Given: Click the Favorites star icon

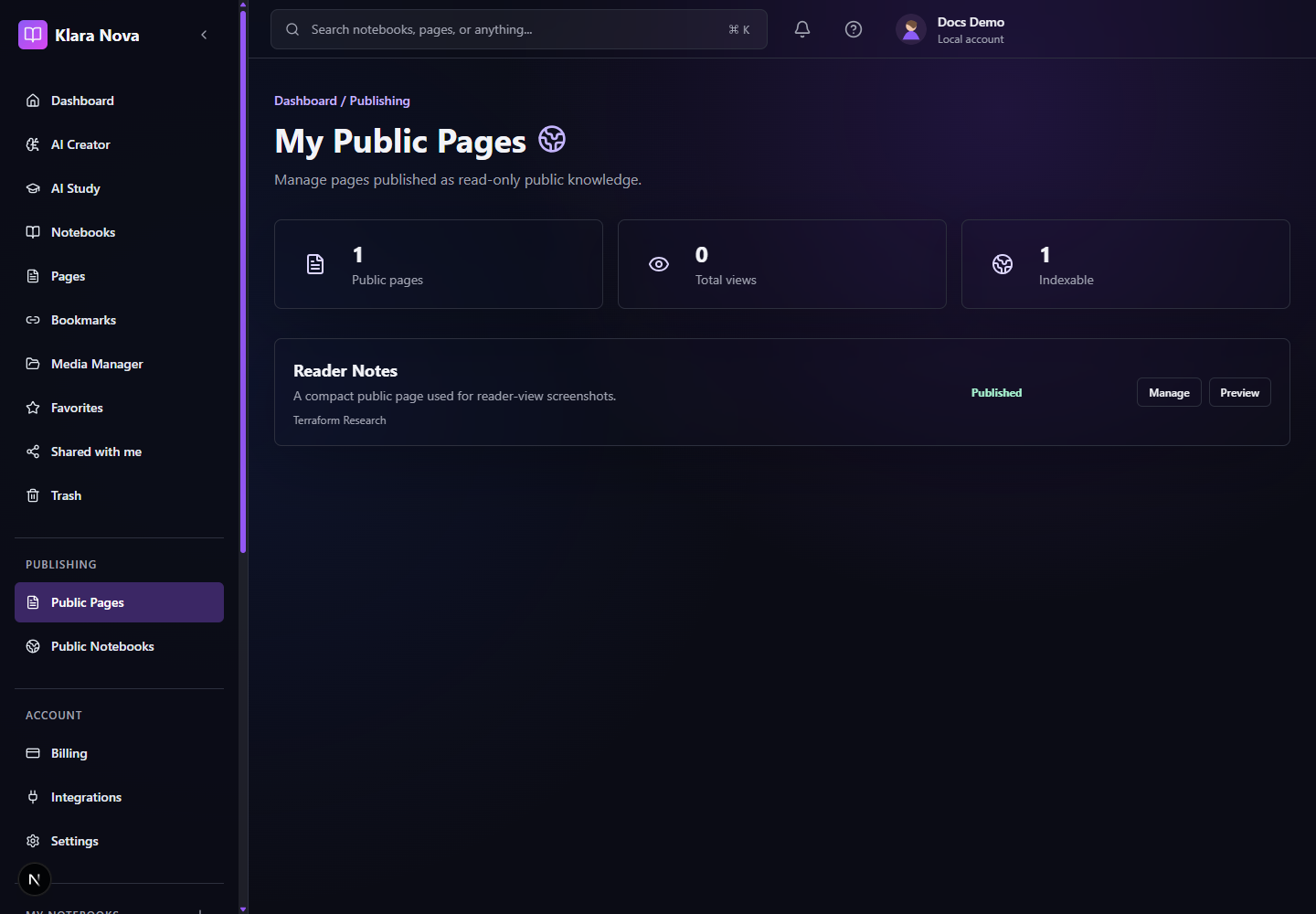Looking at the screenshot, I should pos(33,408).
